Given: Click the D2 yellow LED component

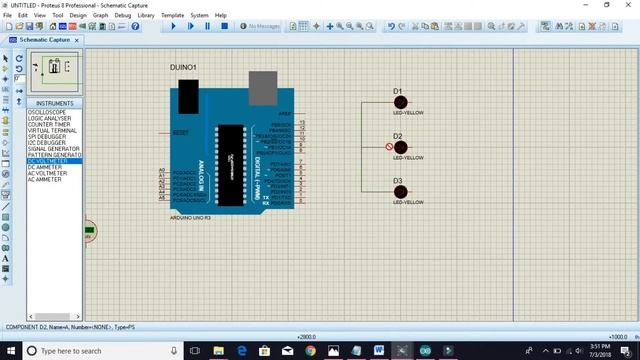Looking at the screenshot, I should pyautogui.click(x=401, y=147).
